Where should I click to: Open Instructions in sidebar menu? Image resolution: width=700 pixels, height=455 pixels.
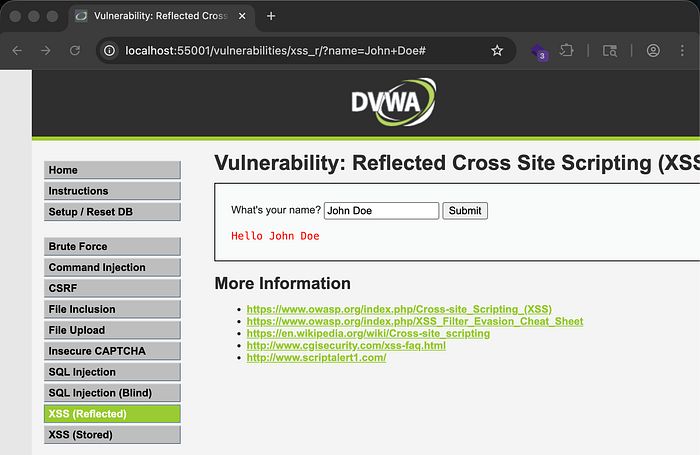[x=112, y=191]
